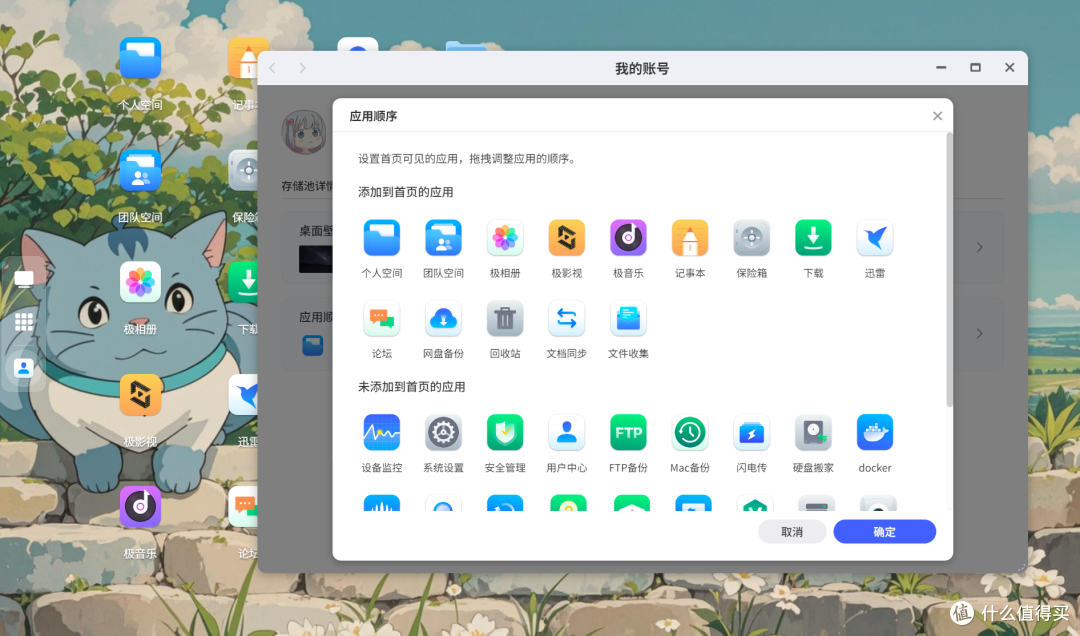The width and height of the screenshot is (1080, 636).
Task: Click the Mac备份 app icon
Action: (x=689, y=433)
